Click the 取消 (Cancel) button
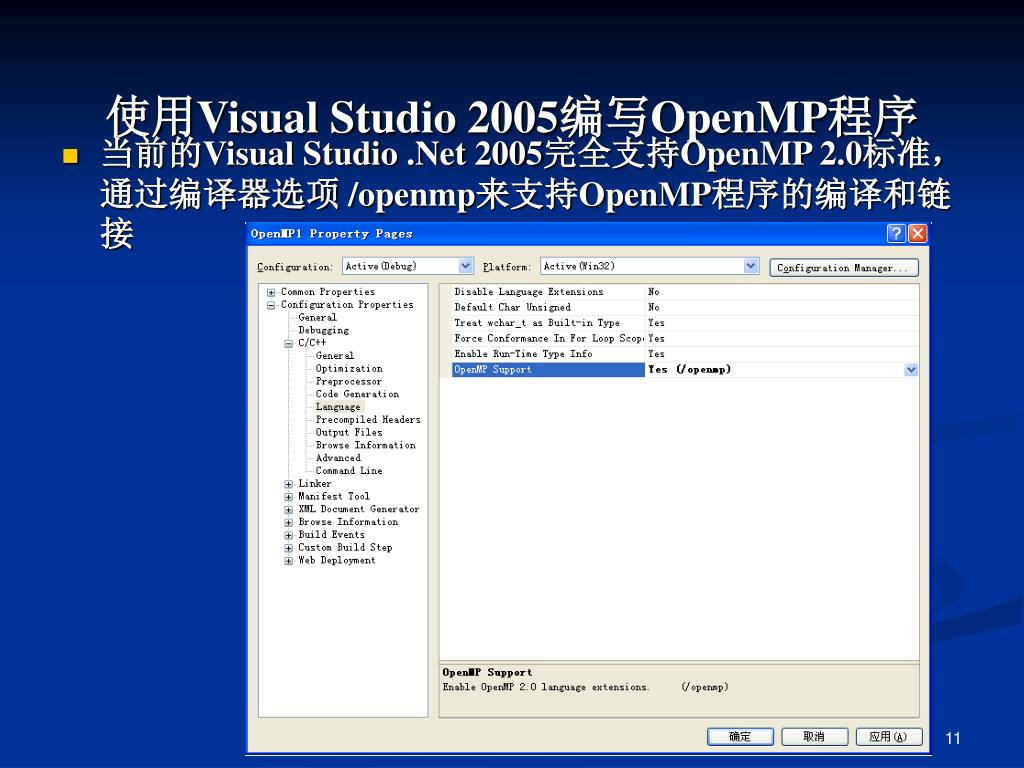 click(x=814, y=737)
